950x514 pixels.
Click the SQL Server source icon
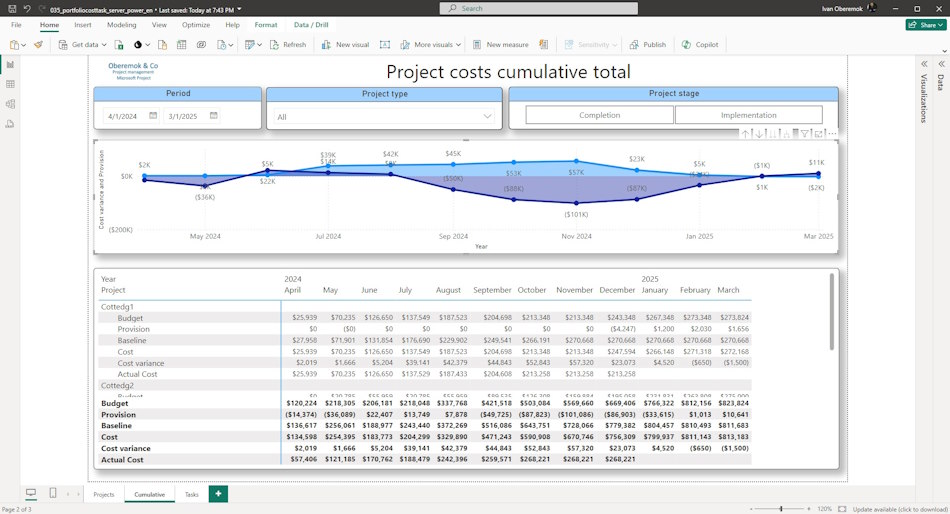coord(162,45)
